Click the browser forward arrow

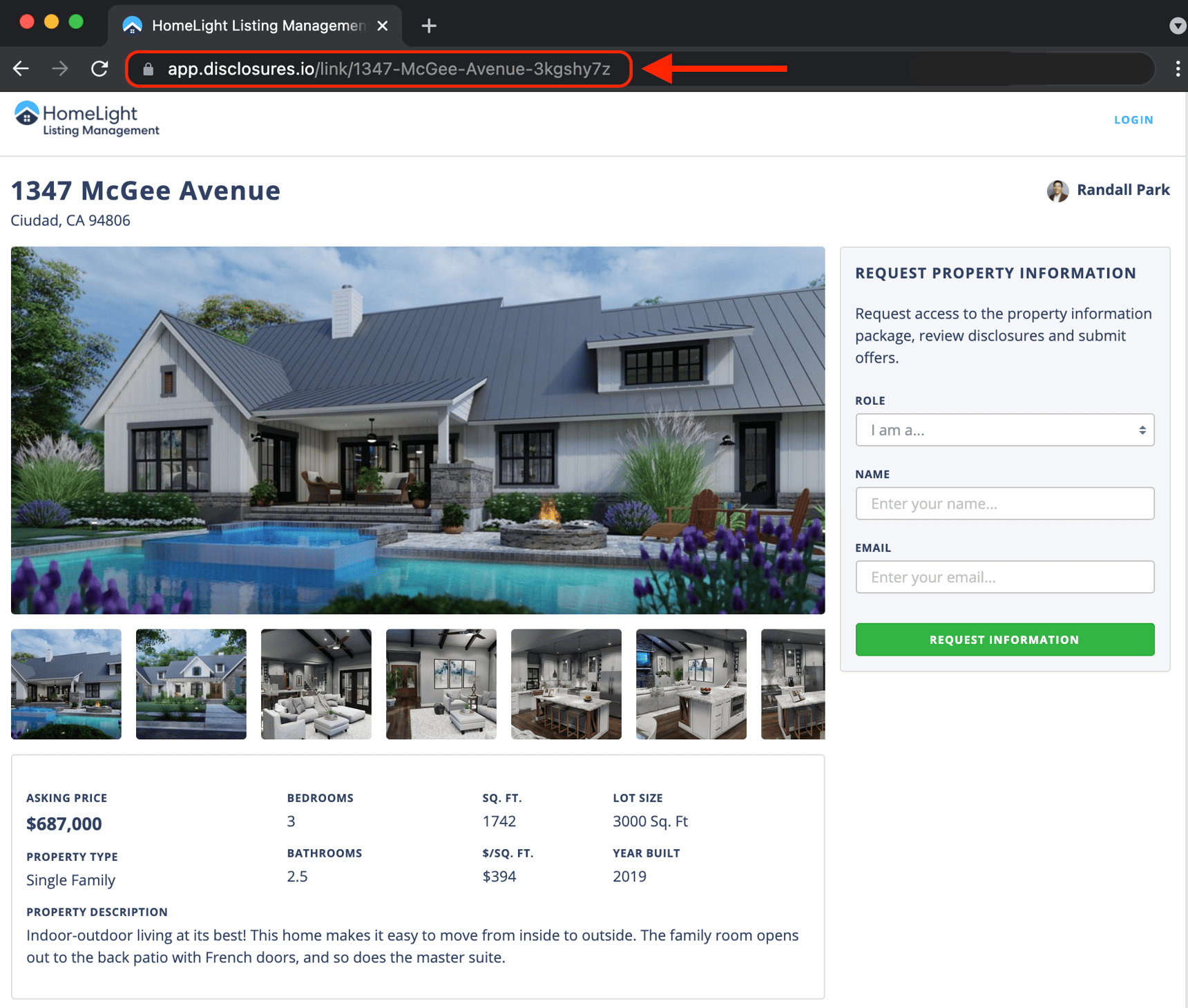(x=60, y=68)
